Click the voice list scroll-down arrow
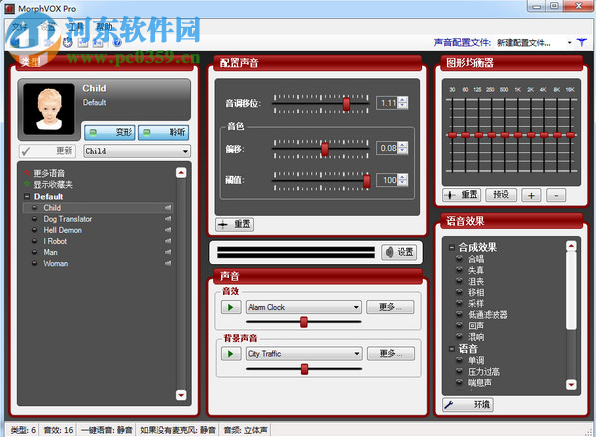 pyautogui.click(x=181, y=395)
